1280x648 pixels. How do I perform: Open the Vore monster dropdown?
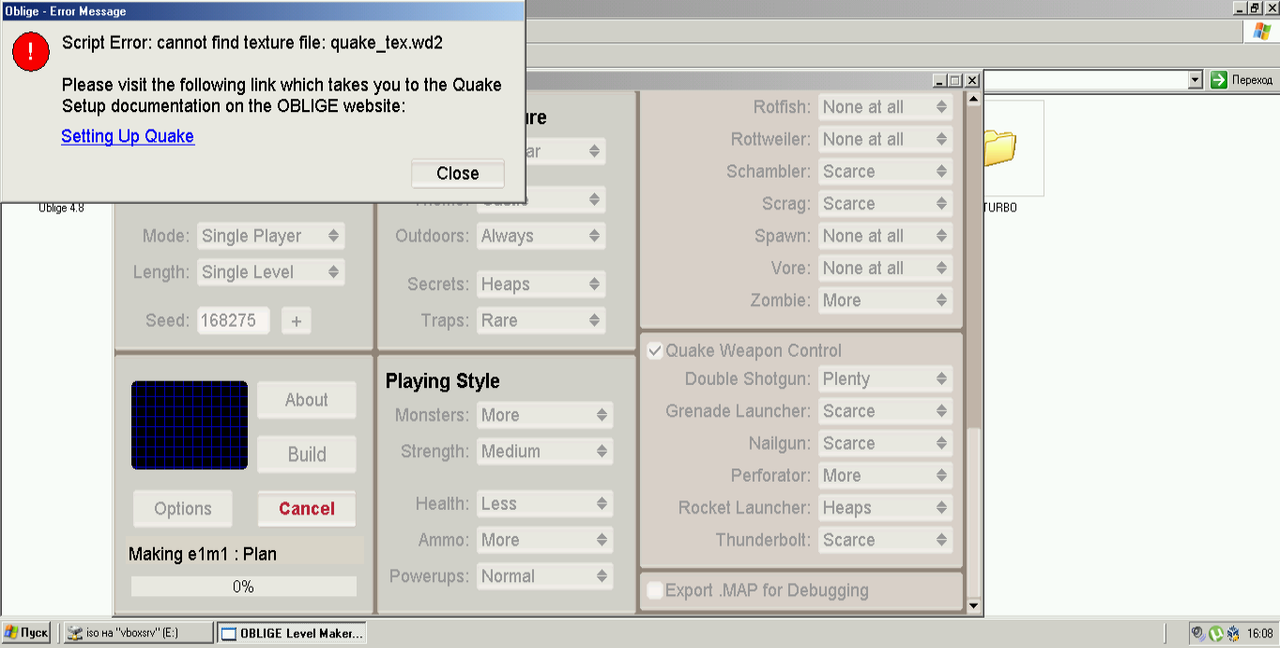[885, 268]
